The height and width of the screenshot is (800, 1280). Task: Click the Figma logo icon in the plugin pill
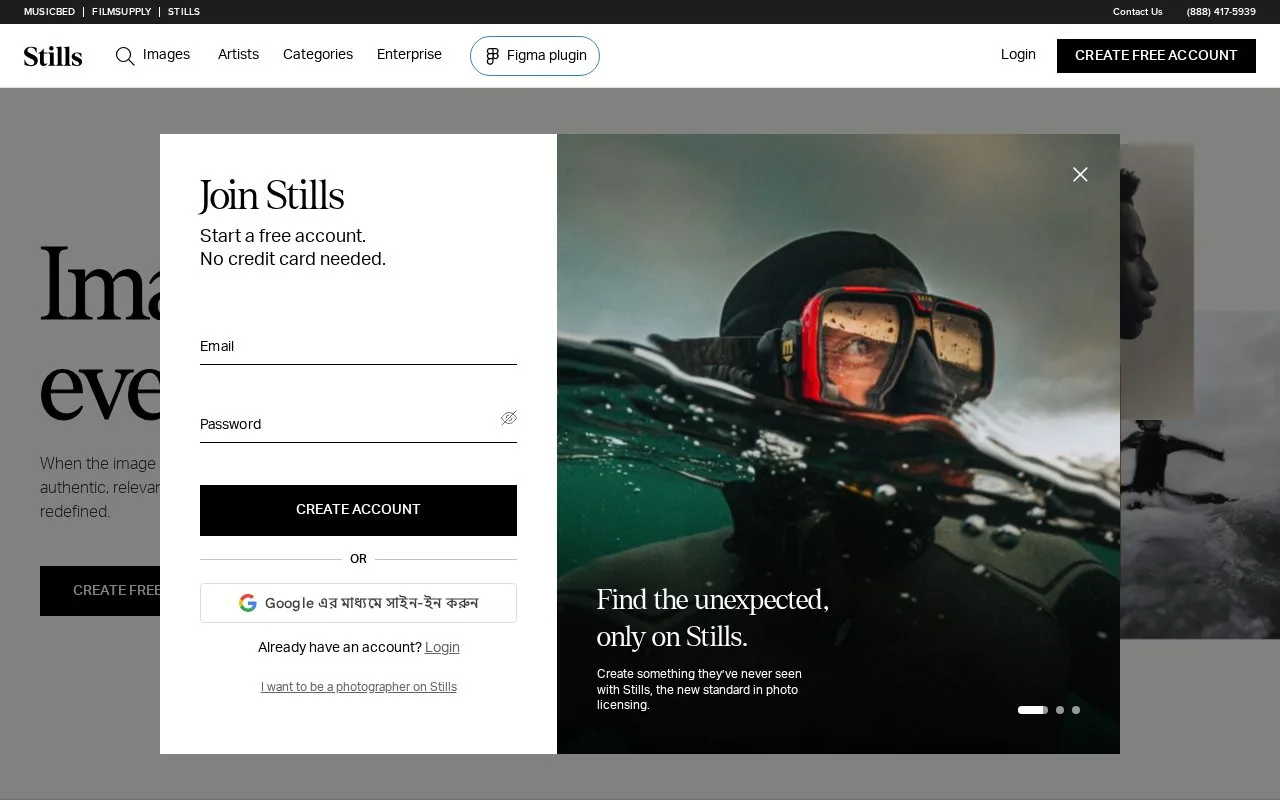tap(492, 56)
